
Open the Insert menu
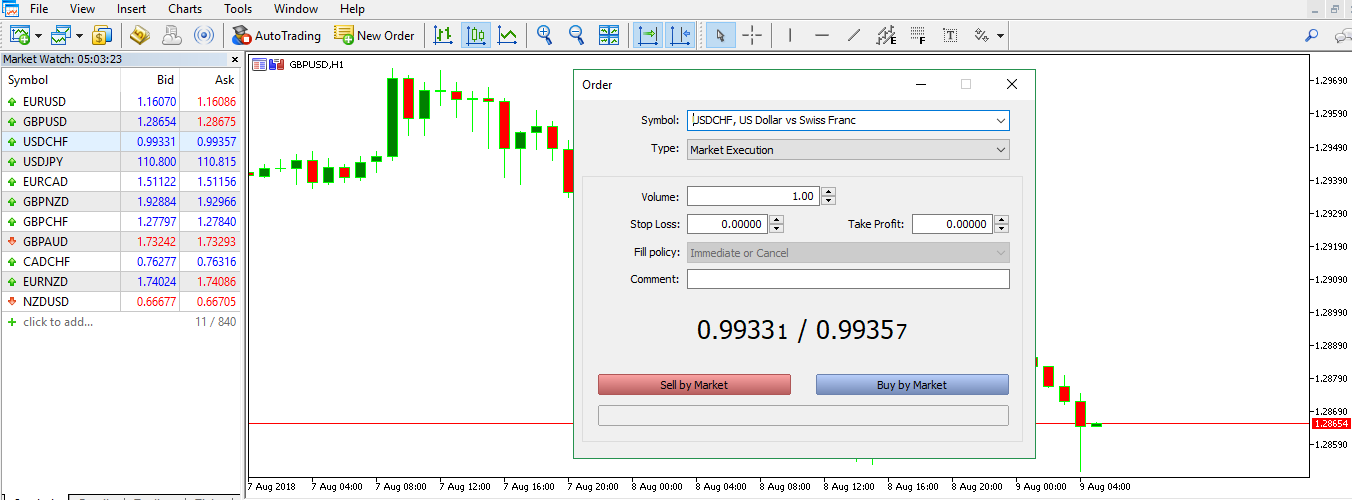click(x=131, y=9)
